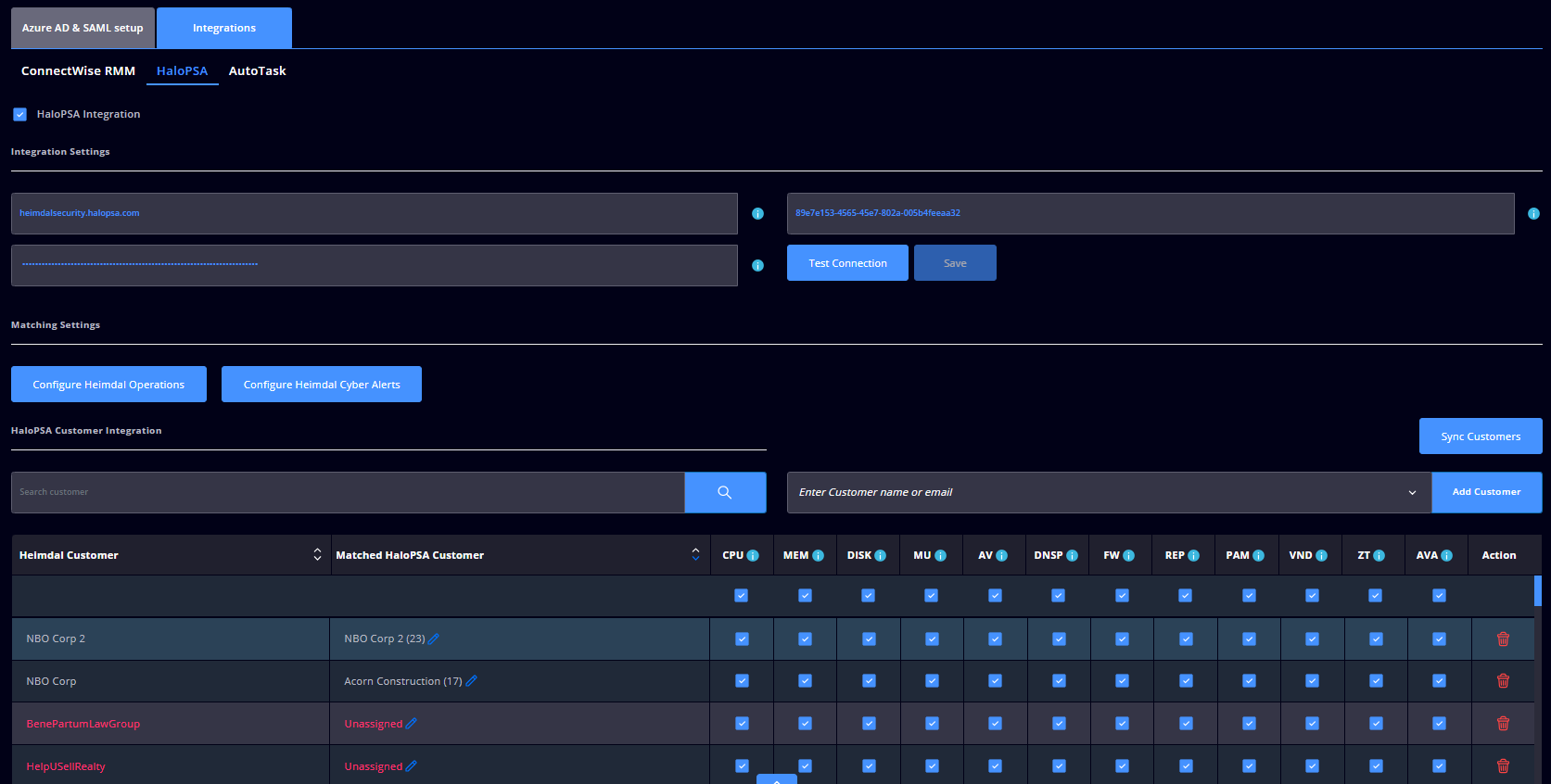Show info for the PAM column
The height and width of the screenshot is (784, 1551).
click(x=1258, y=556)
